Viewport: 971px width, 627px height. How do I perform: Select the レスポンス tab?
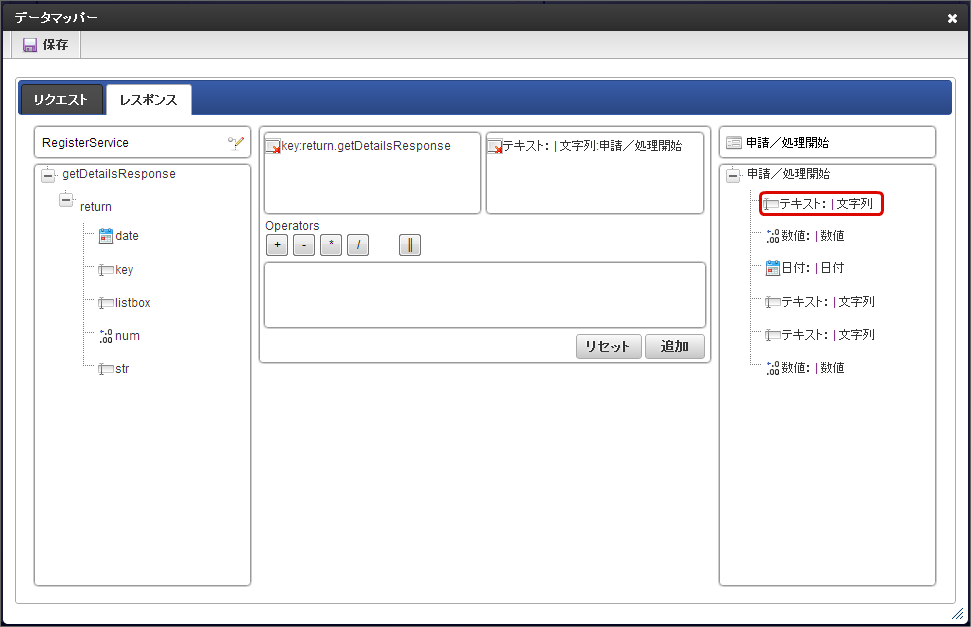coord(149,100)
